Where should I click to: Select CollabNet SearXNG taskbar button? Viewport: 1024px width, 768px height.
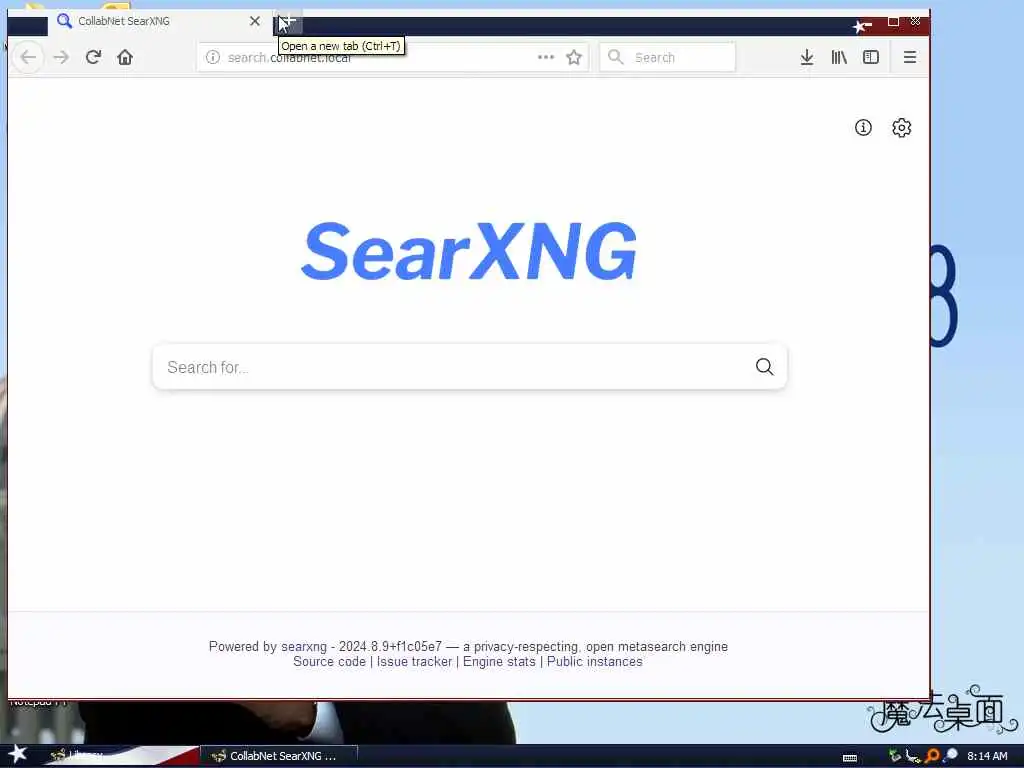280,756
